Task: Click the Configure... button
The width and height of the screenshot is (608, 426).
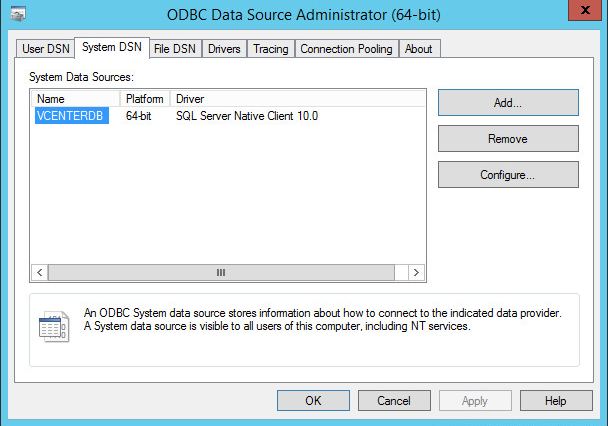Action: (x=508, y=174)
